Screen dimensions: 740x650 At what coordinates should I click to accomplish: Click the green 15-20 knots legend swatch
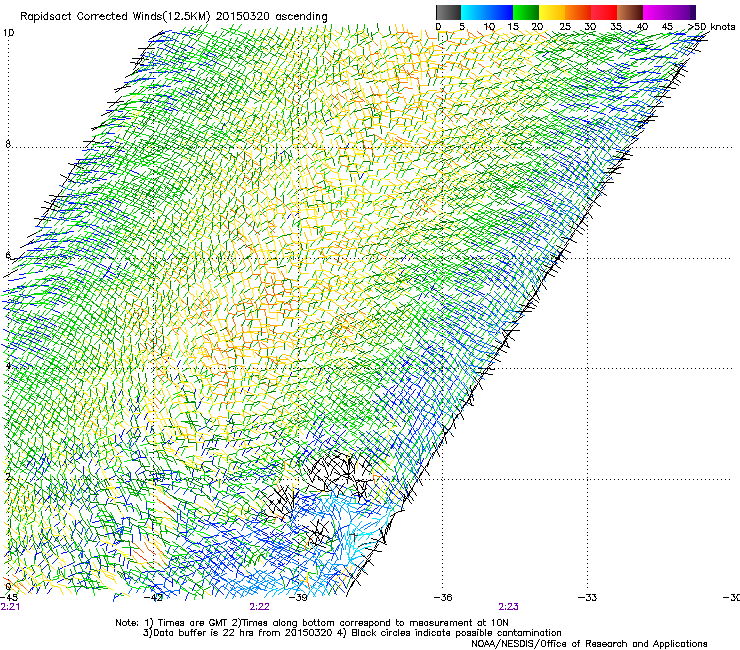[526, 12]
